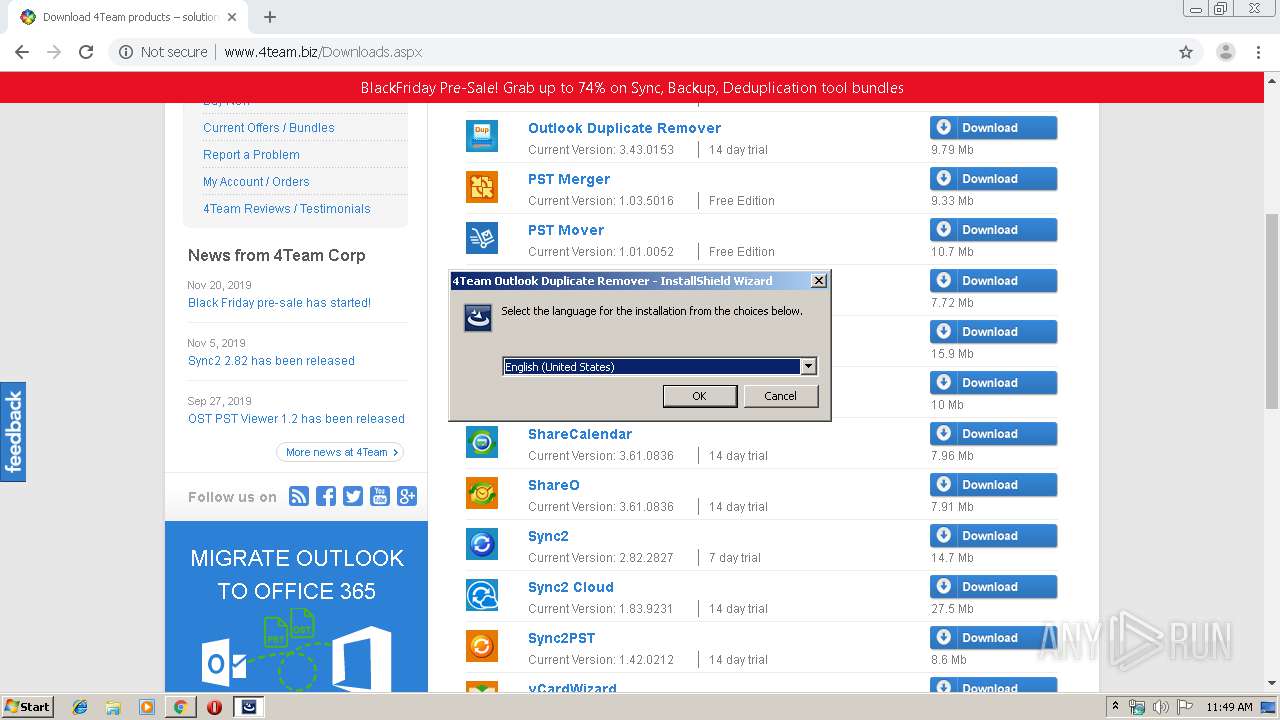
Task: Click the Migrate Outlook to Office 365 banner
Action: pyautogui.click(x=296, y=606)
